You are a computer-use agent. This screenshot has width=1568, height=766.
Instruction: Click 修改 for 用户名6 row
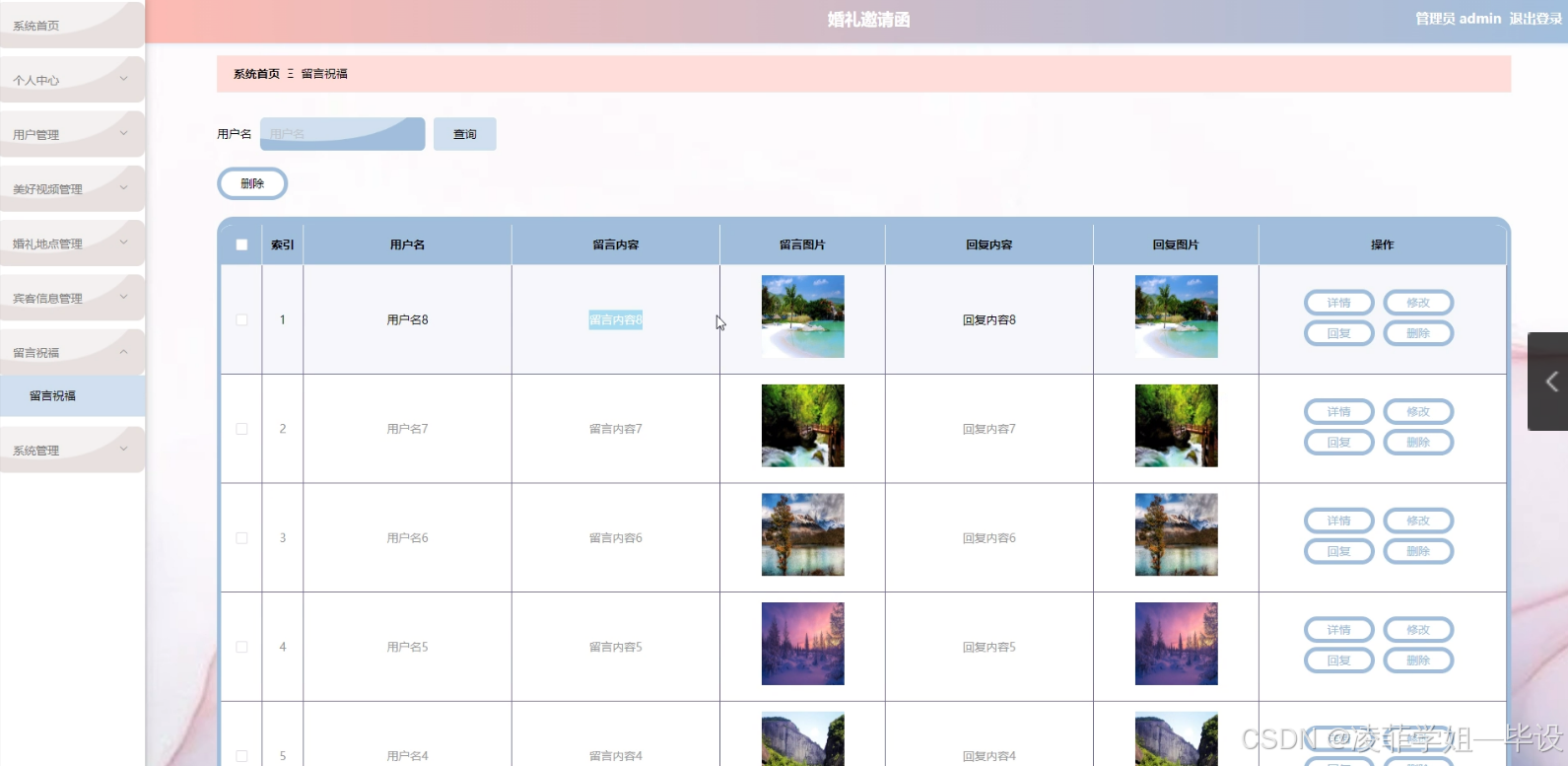pos(1418,521)
